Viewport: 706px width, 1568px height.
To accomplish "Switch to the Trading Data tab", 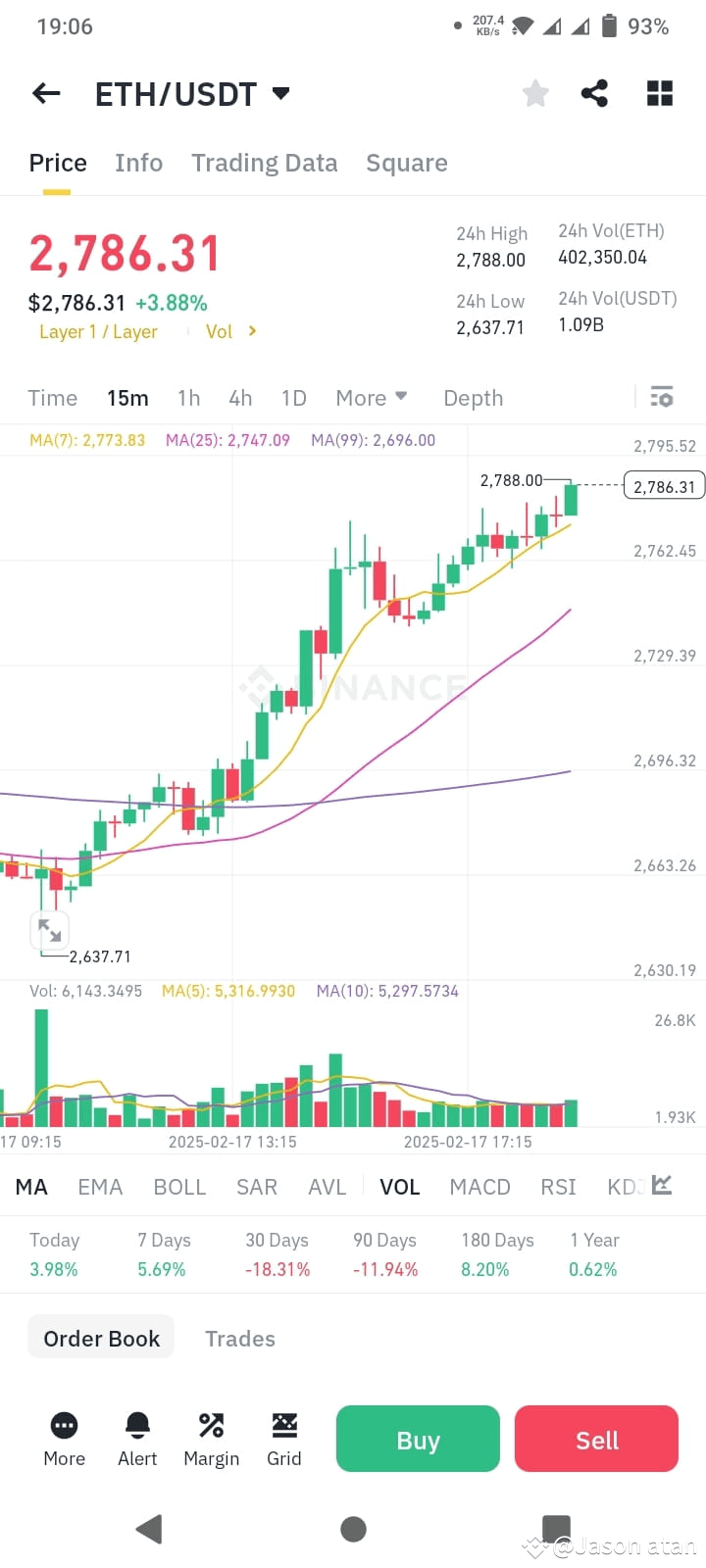I will 264,163.
